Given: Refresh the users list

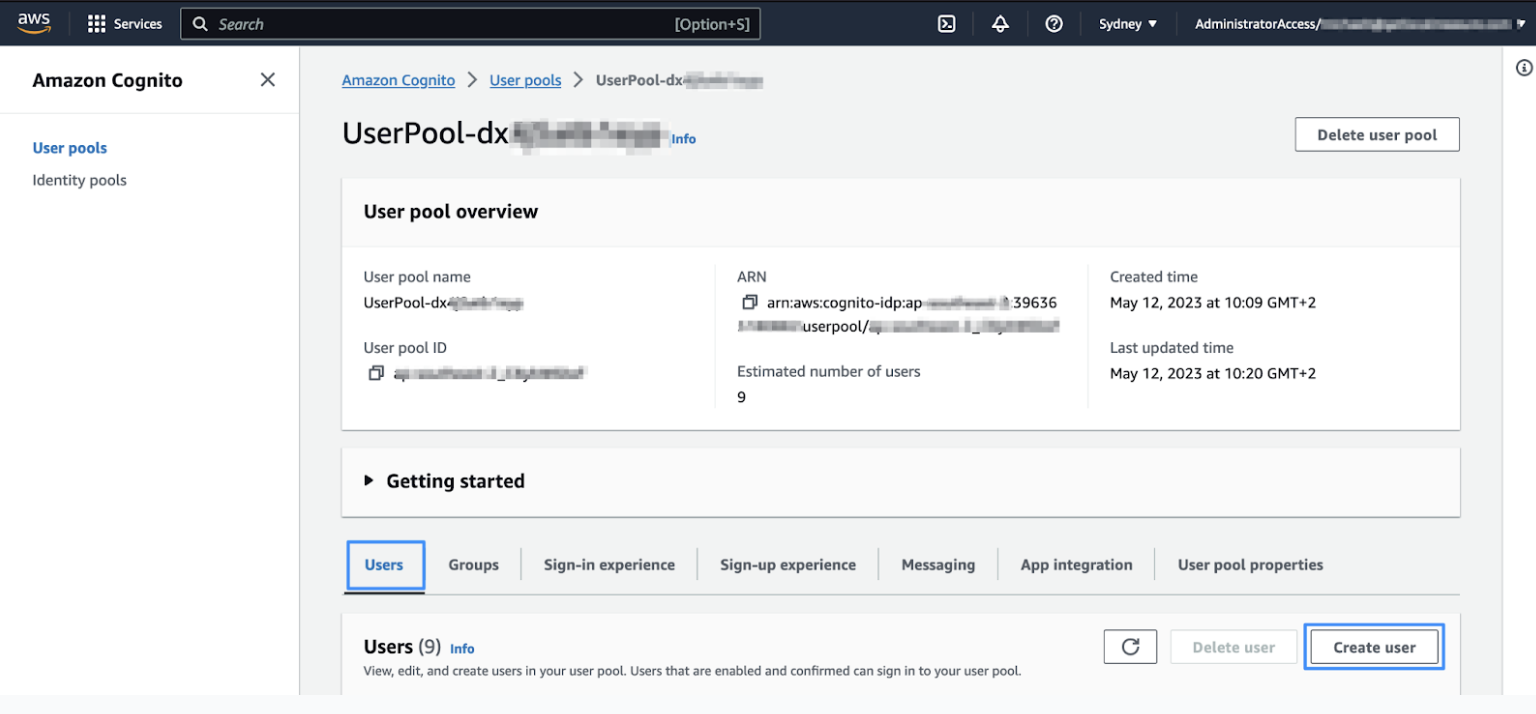Looking at the screenshot, I should [x=1130, y=647].
